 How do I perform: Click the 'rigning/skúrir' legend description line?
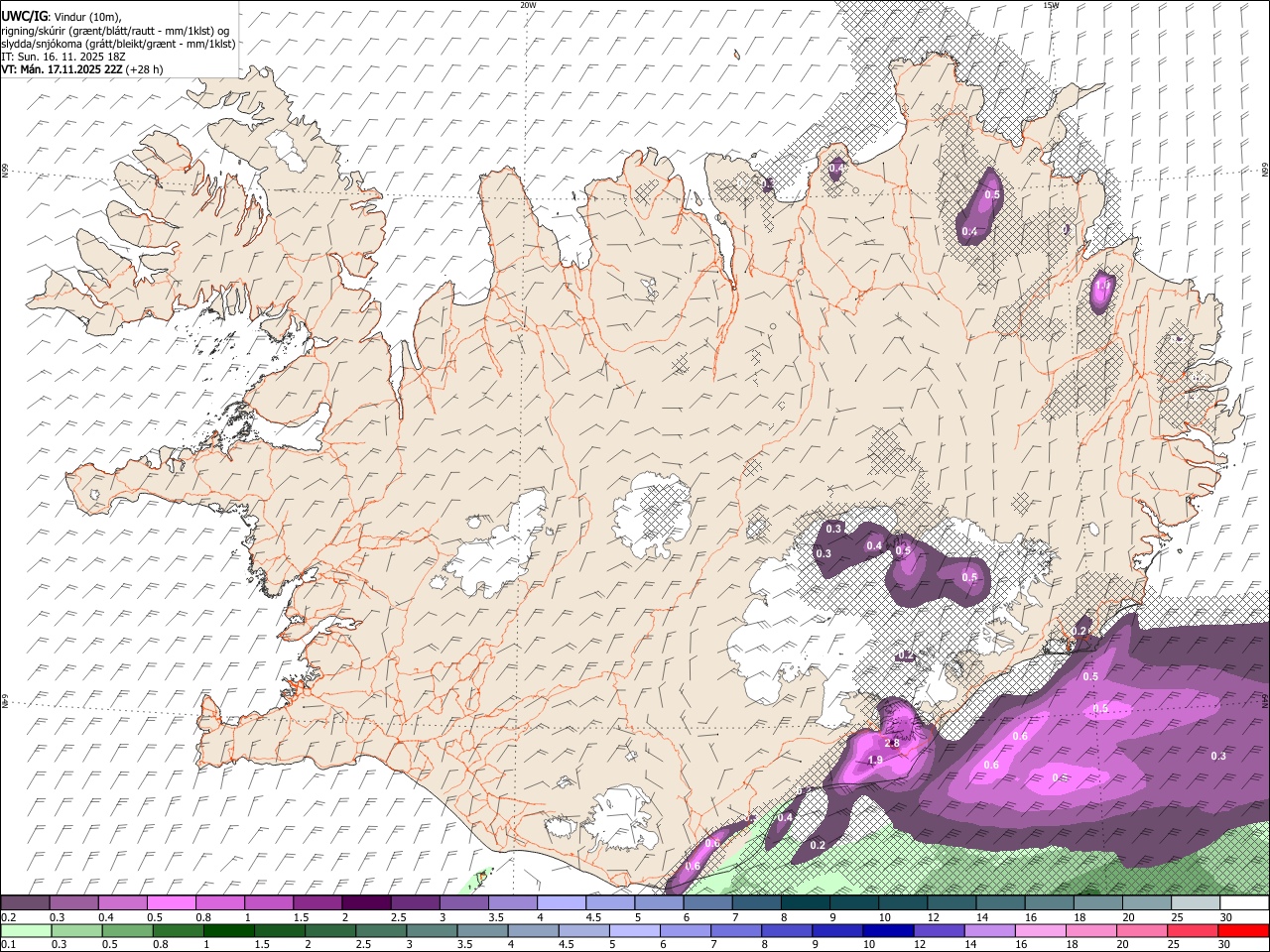click(115, 31)
